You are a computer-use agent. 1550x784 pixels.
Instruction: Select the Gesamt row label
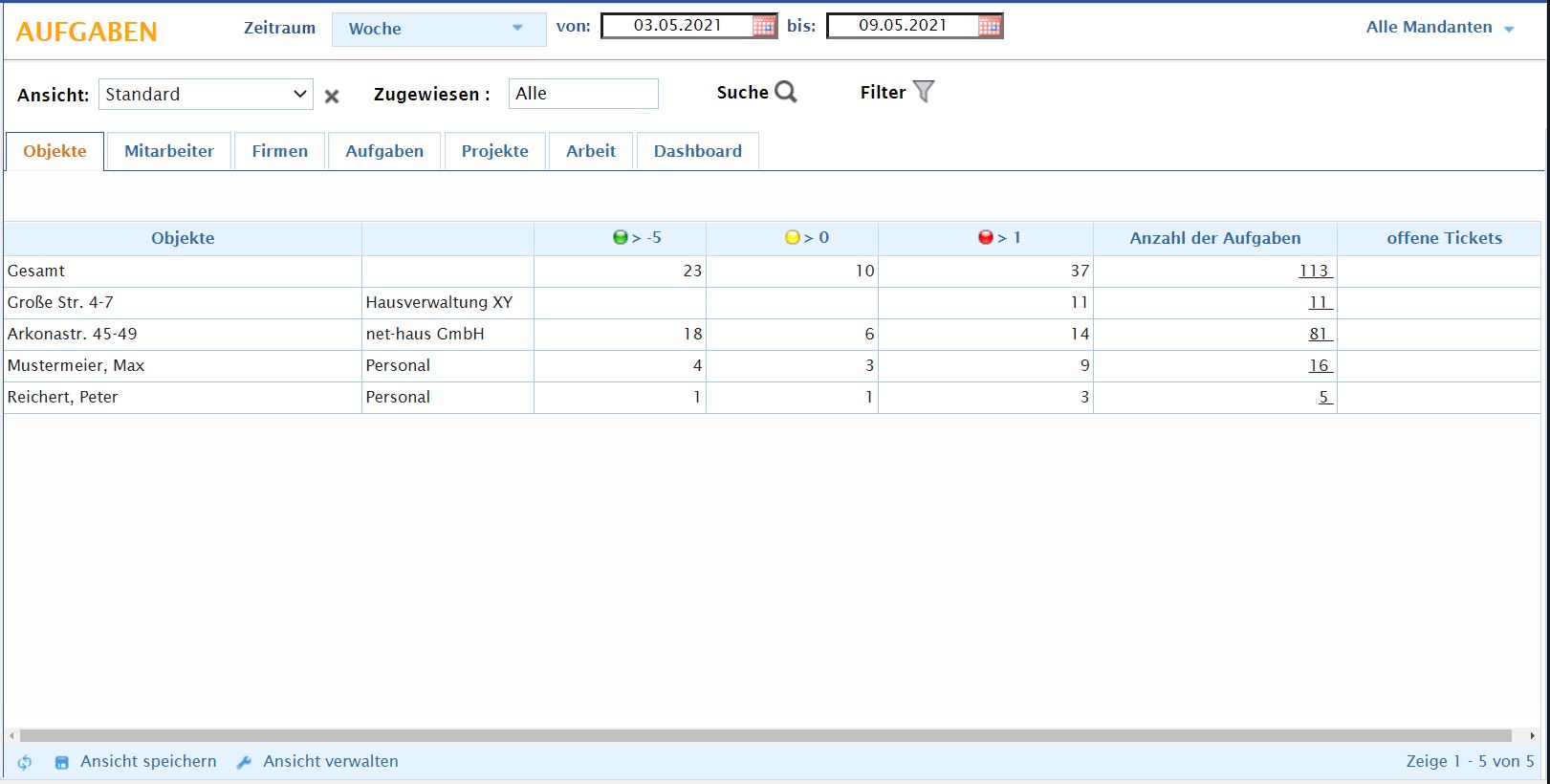click(36, 271)
